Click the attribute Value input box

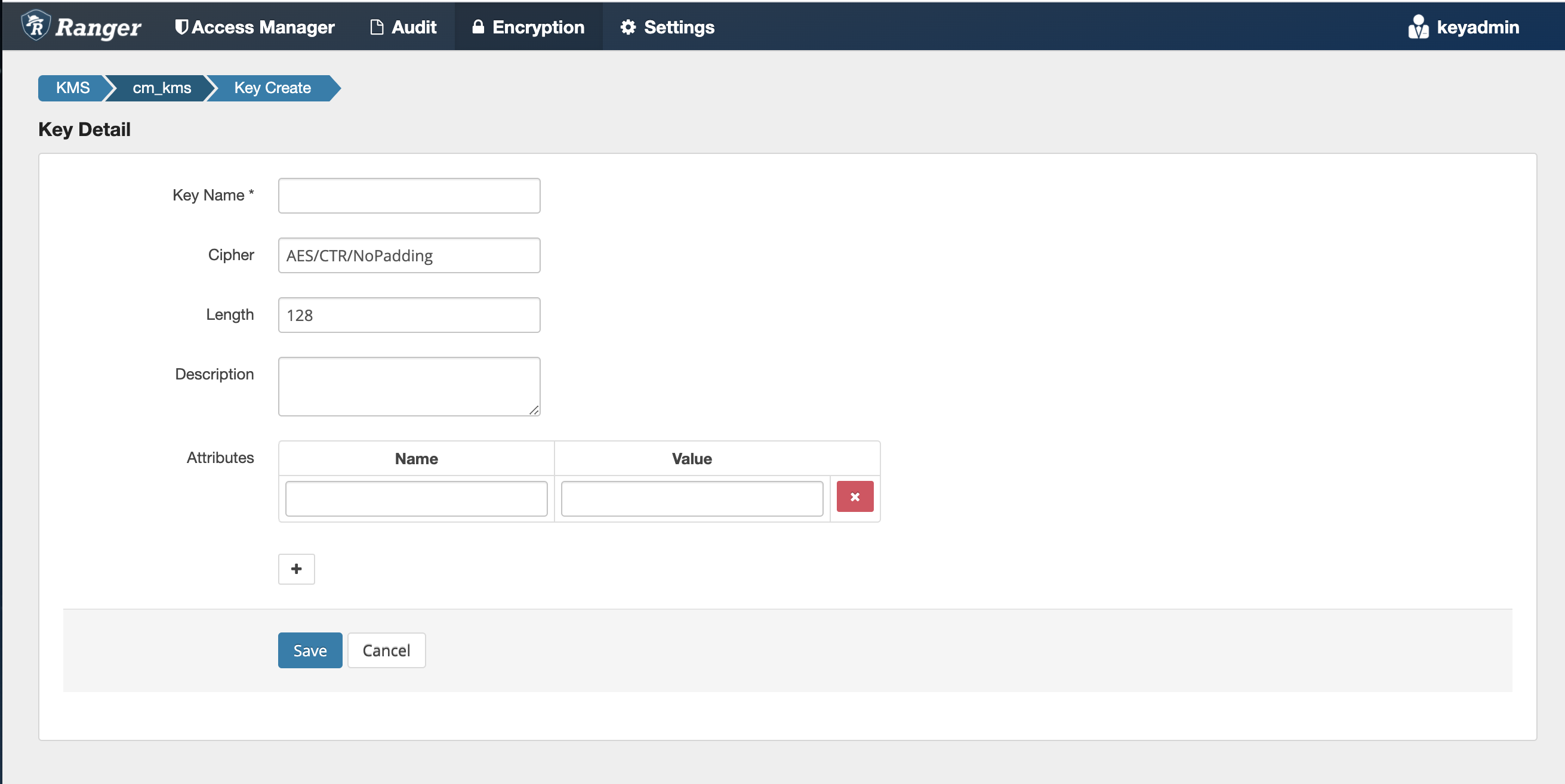coord(691,499)
